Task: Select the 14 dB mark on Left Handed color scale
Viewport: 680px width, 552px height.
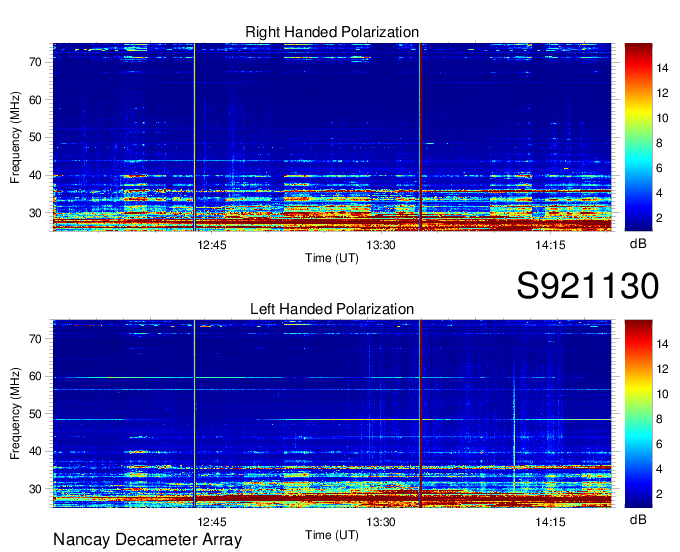Action: point(662,344)
